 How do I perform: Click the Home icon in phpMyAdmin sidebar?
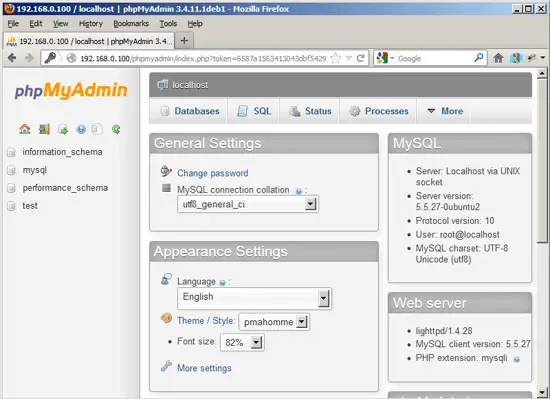click(25, 129)
